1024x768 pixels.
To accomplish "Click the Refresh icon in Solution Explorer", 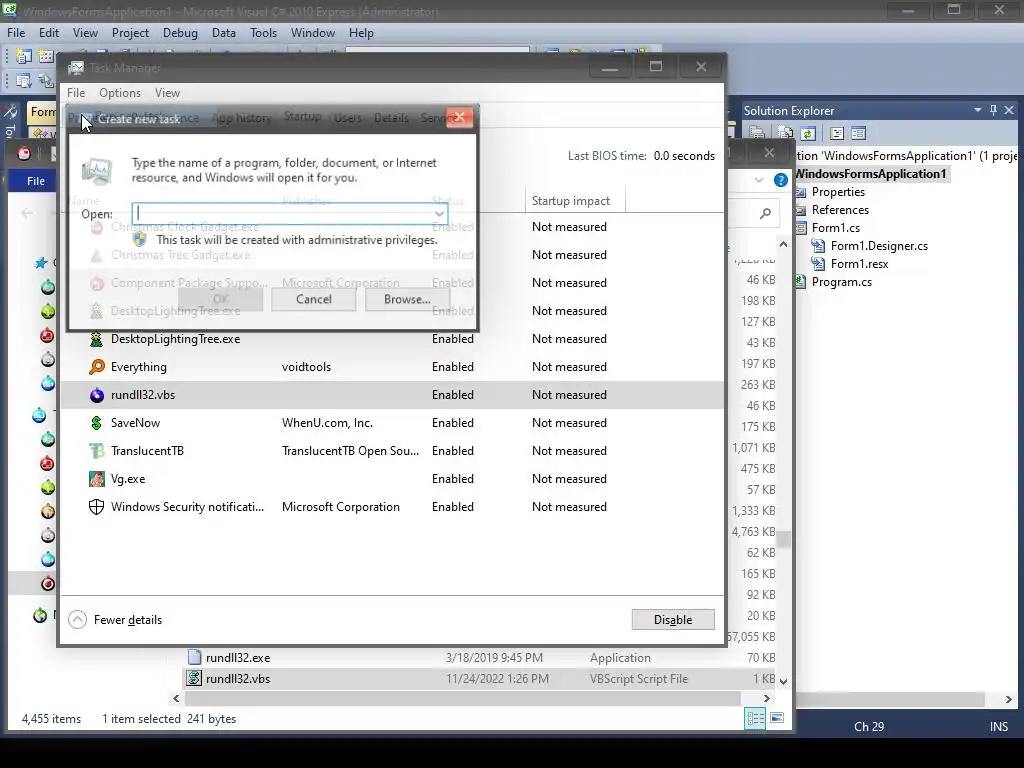I will click(808, 133).
